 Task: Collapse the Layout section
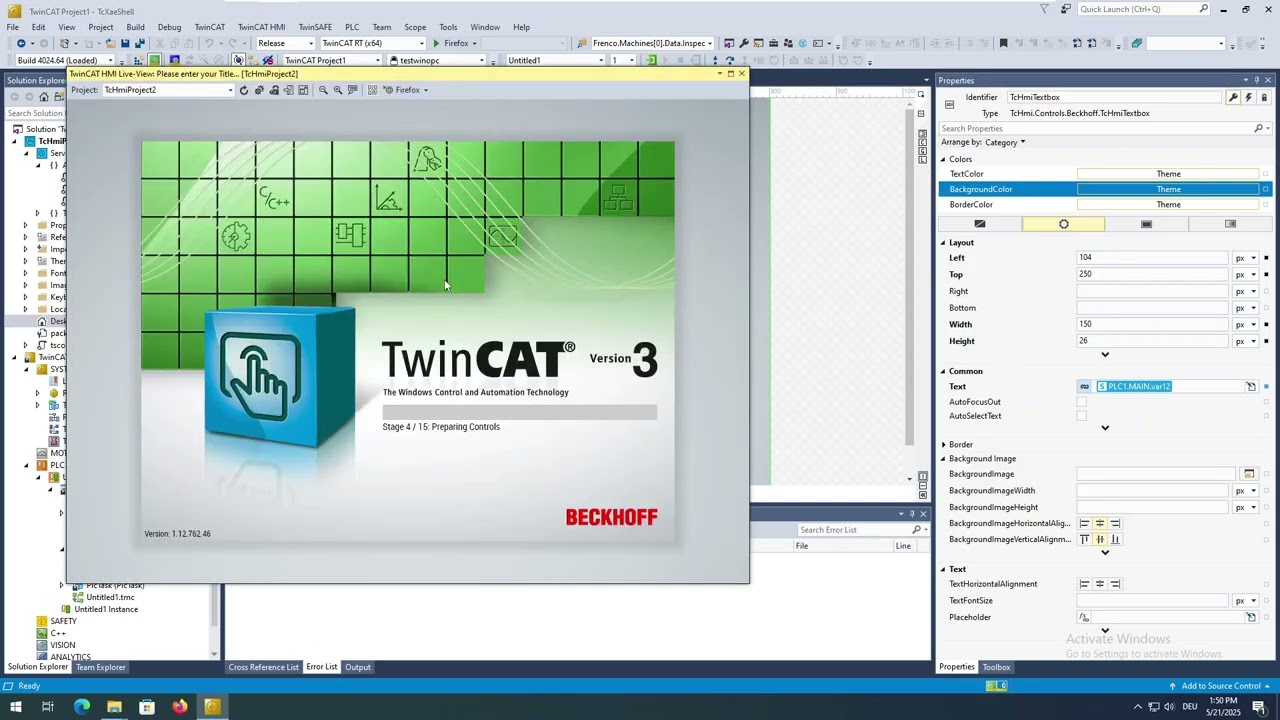tap(943, 243)
